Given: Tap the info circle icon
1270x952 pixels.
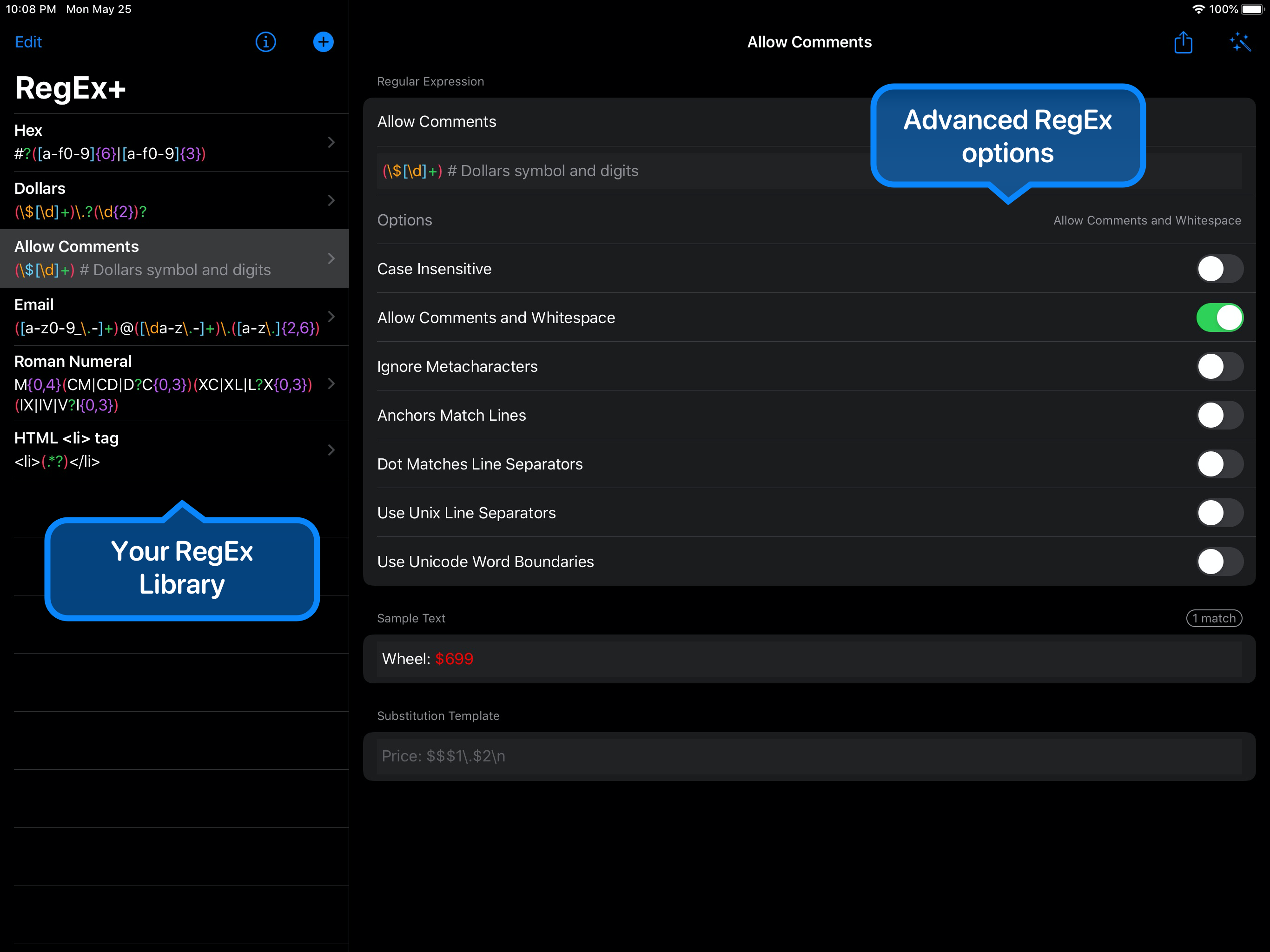Looking at the screenshot, I should [x=265, y=42].
